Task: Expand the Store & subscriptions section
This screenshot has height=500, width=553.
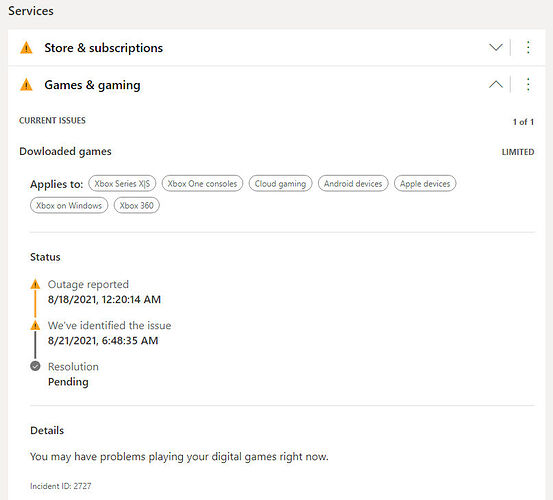Action: 496,47
